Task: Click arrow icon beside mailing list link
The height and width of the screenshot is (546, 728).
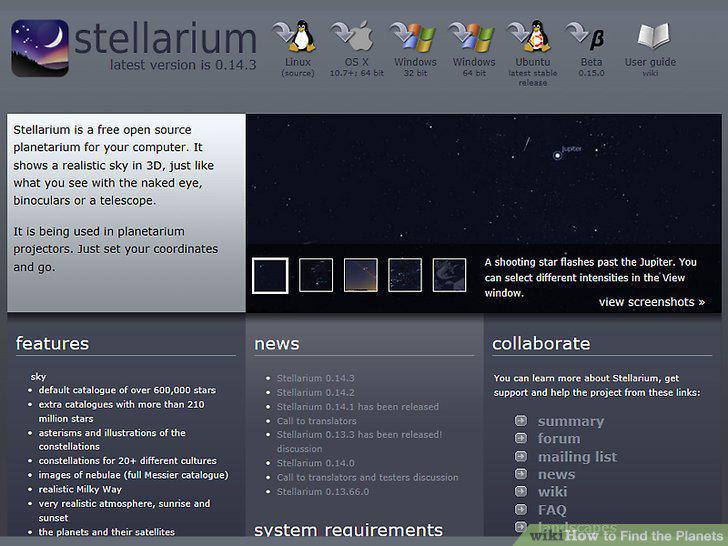Action: [521, 456]
